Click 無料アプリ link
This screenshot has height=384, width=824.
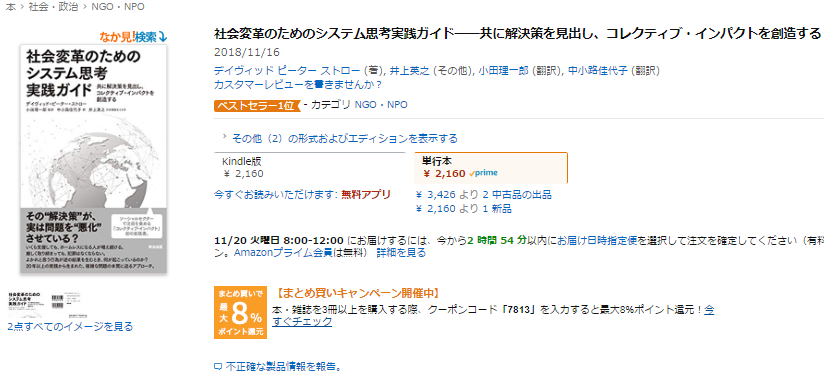366,195
